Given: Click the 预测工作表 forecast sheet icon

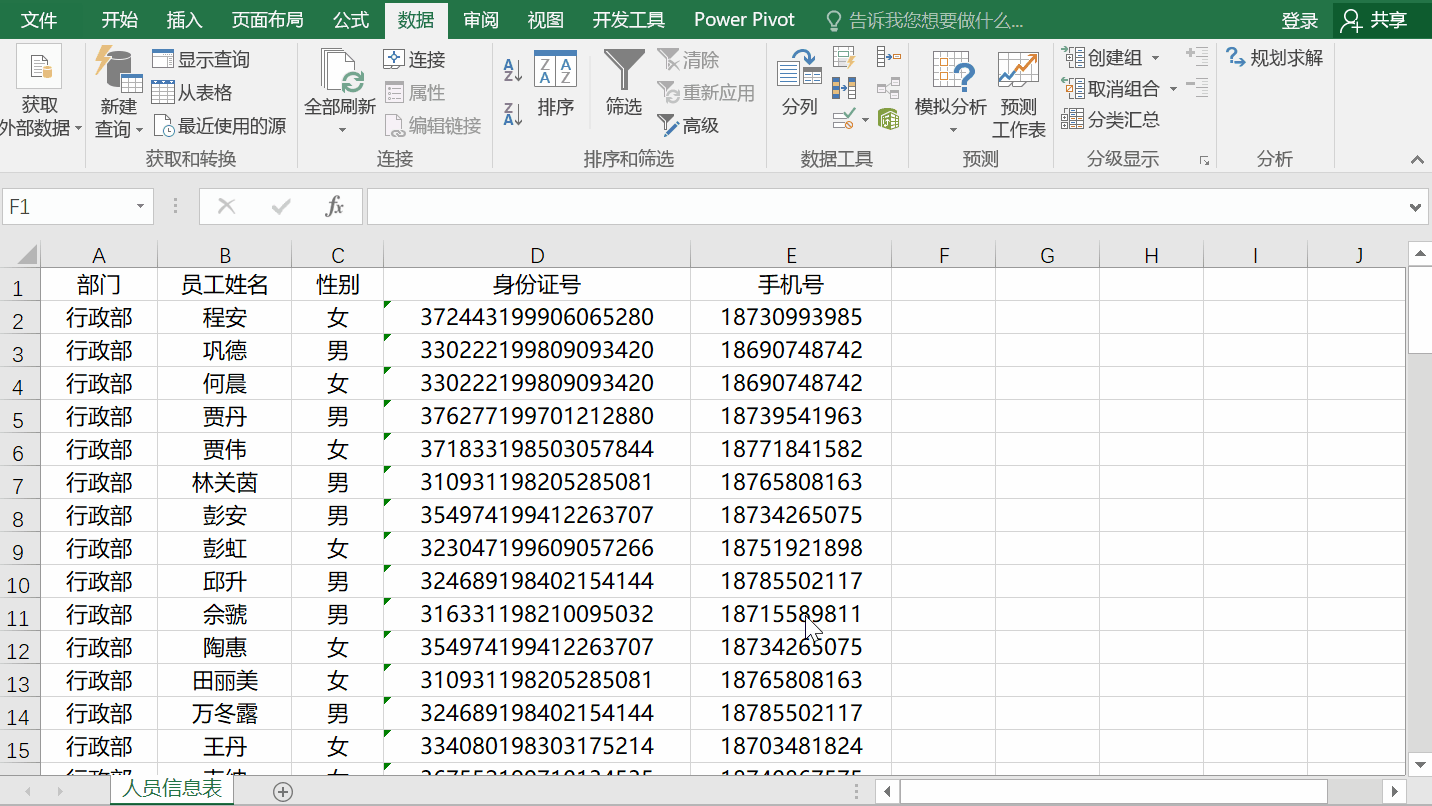Looking at the screenshot, I should tap(1018, 95).
